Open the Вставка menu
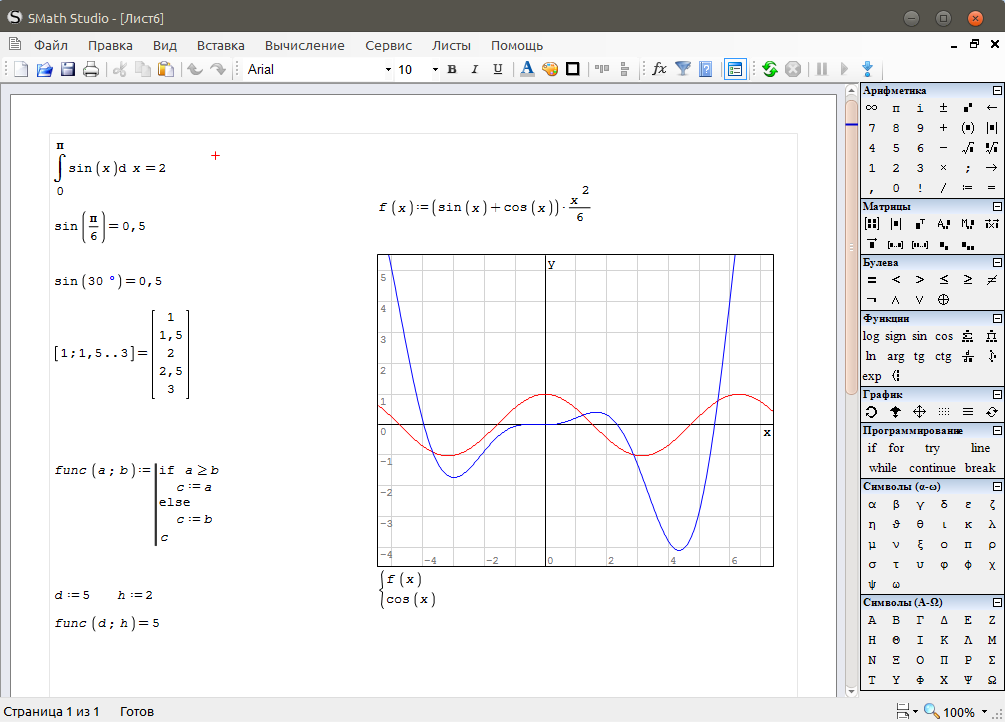The image size is (1005, 722). tap(220, 45)
